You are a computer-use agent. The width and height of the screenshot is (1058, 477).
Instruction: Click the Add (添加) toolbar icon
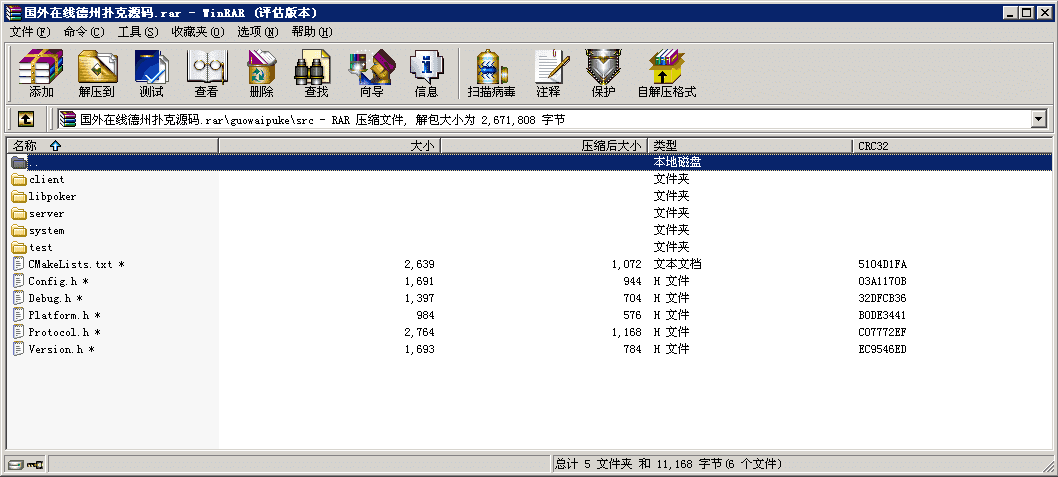(41, 74)
